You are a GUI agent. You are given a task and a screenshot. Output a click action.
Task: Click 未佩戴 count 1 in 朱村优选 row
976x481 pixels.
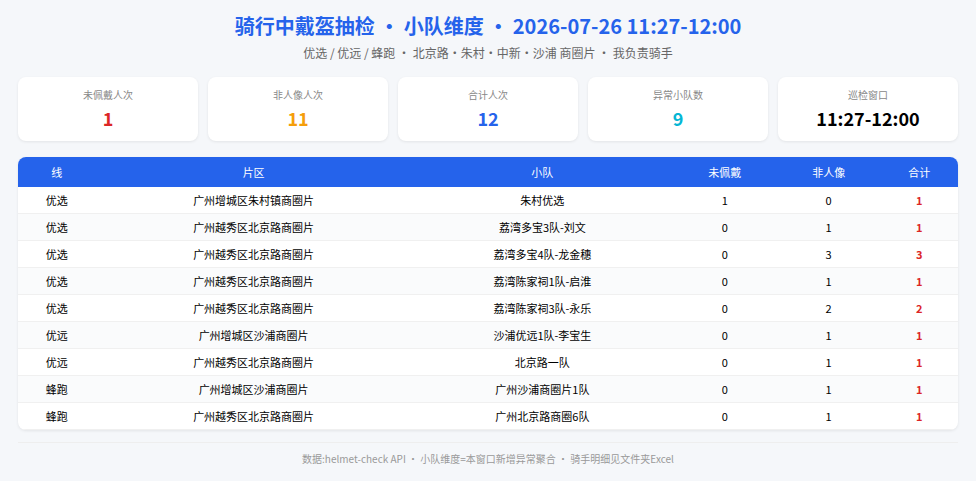pyautogui.click(x=725, y=201)
